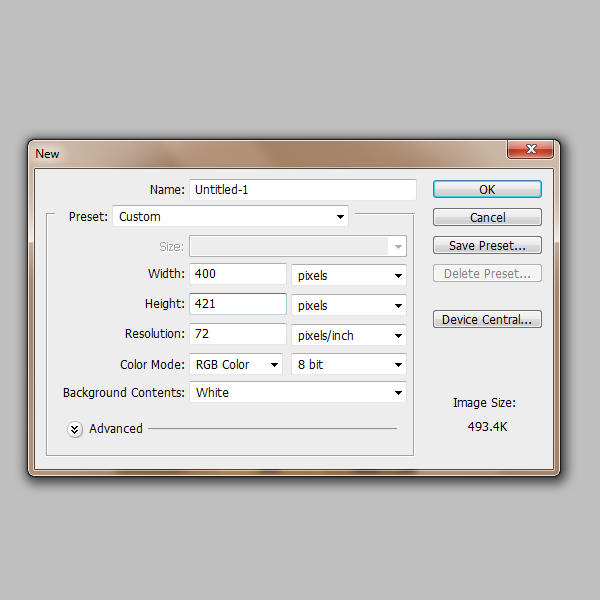
Task: Open the Background Contents White dropdown
Action: point(298,392)
